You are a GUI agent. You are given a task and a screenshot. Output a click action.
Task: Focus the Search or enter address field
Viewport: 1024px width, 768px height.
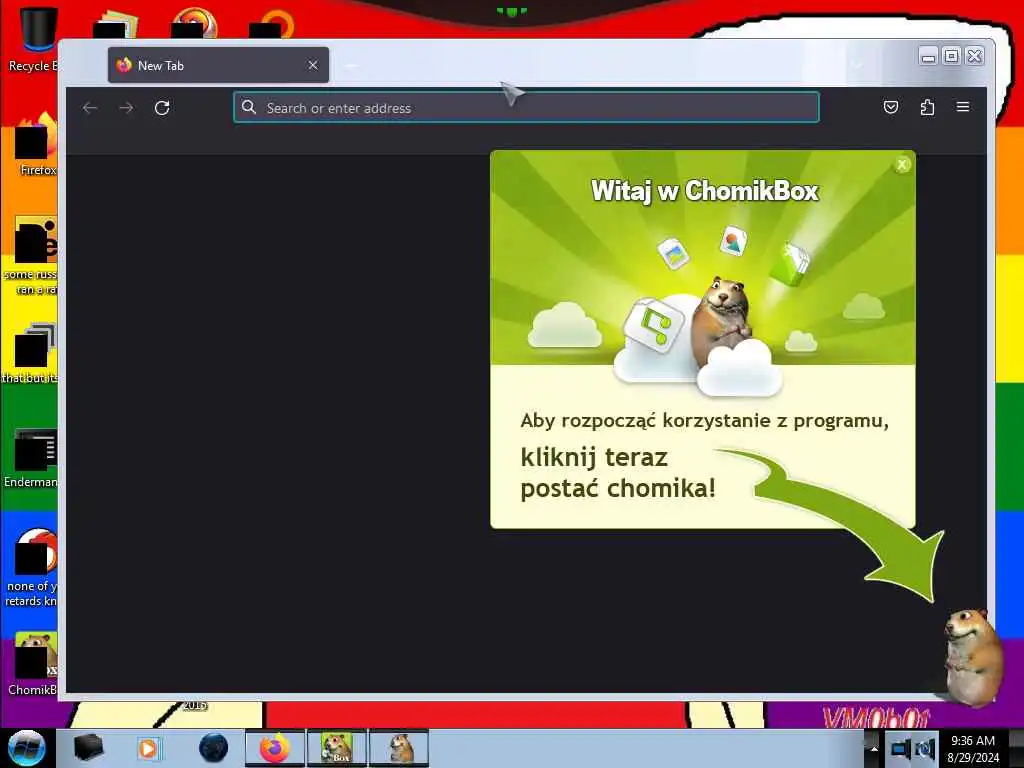pos(526,108)
